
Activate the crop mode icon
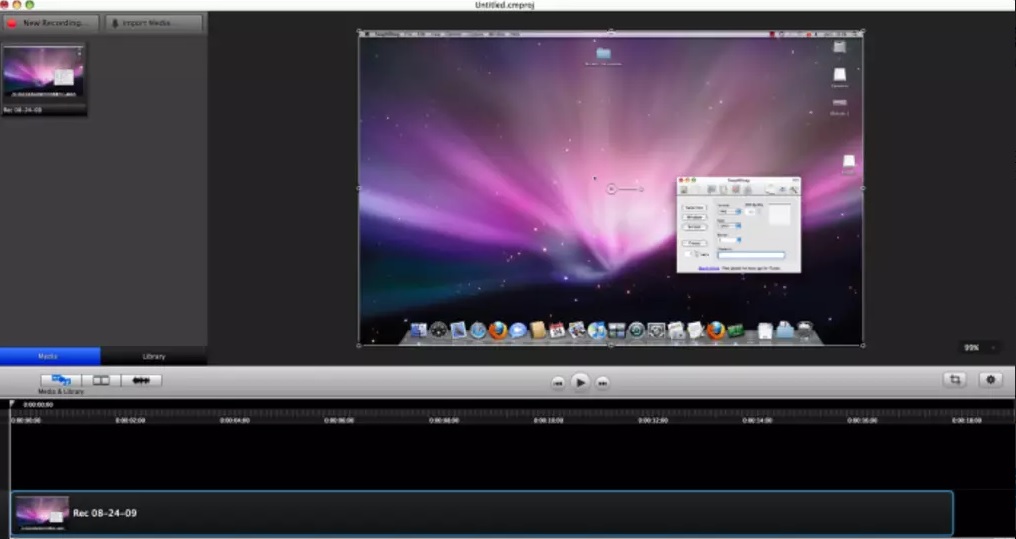tap(955, 380)
